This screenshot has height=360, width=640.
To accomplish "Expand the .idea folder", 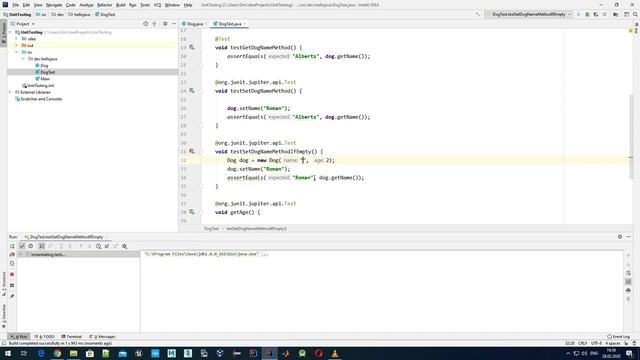I will tap(17, 39).
